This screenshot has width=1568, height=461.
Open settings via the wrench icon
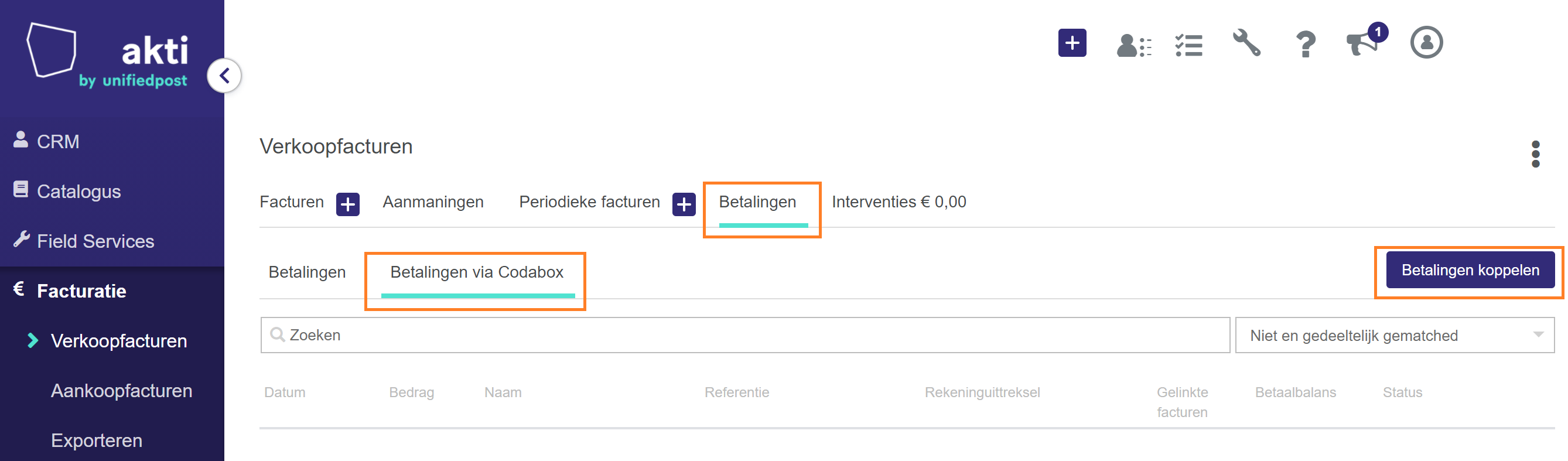coord(1246,43)
